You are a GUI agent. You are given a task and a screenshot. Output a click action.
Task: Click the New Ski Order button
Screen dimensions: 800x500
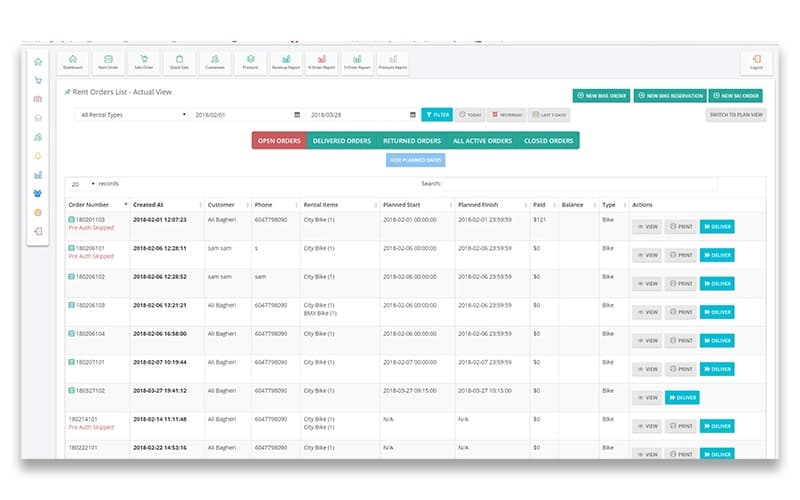point(736,95)
